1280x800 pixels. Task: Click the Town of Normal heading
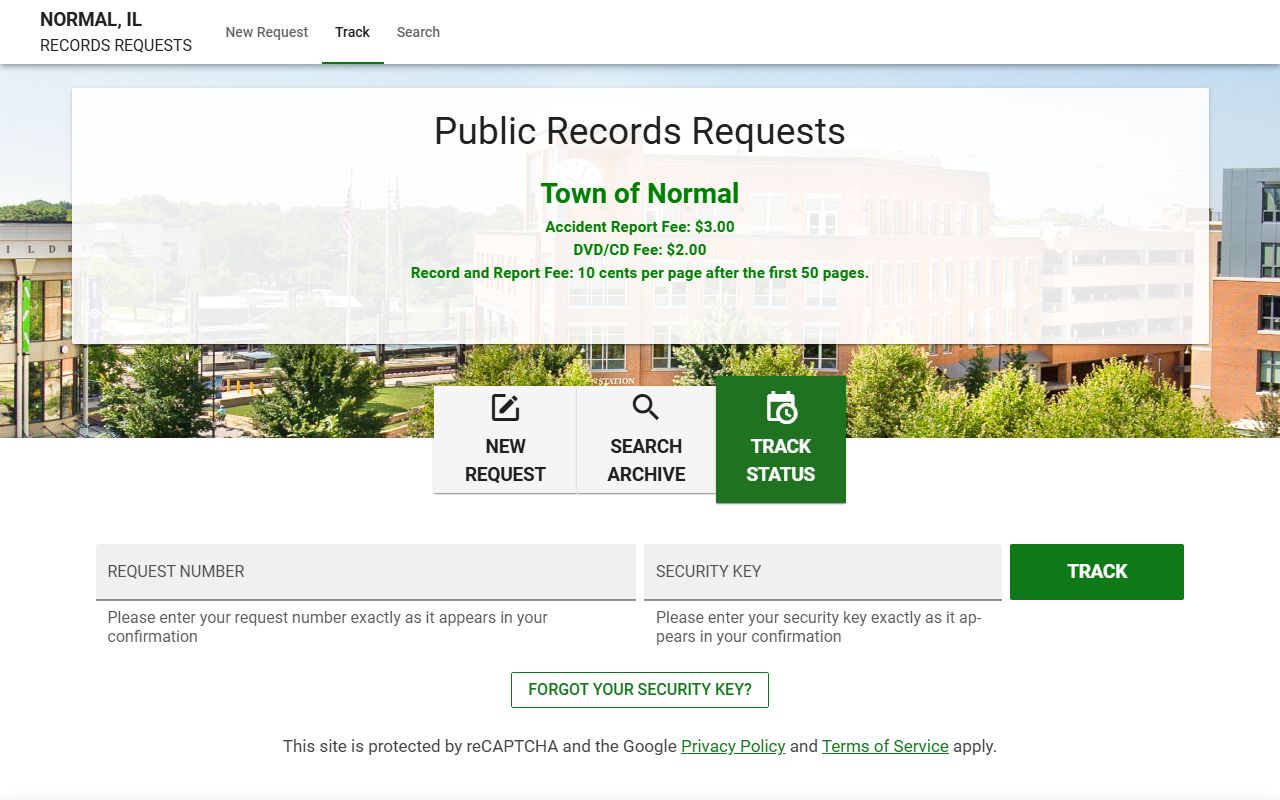point(640,193)
